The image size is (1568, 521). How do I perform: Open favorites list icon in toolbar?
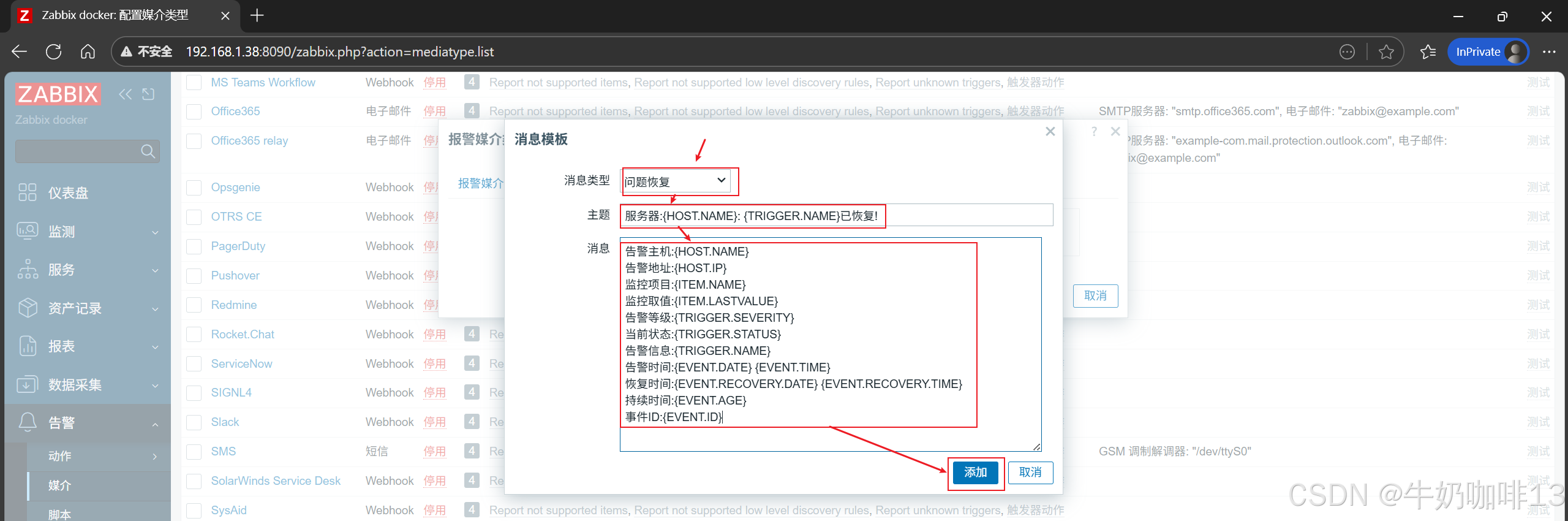pos(1428,52)
